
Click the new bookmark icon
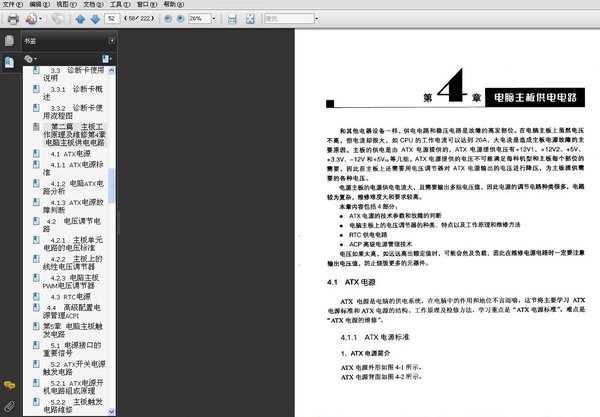tap(106, 59)
